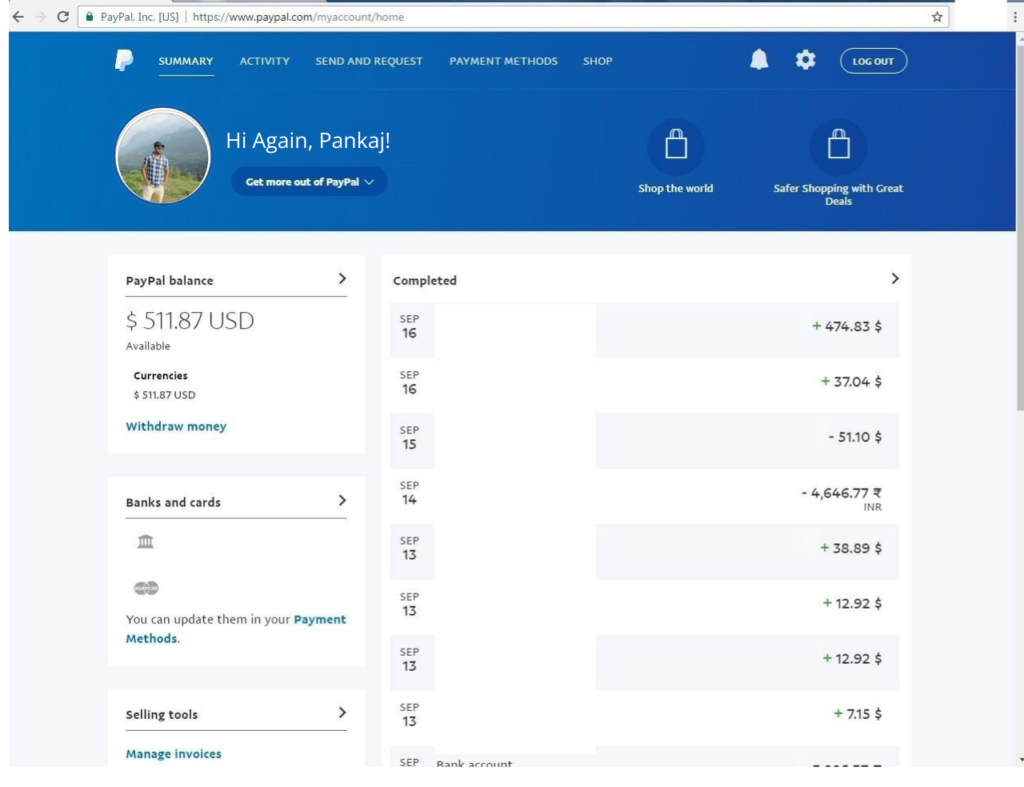Expand the Selling tools section arrow
The width and height of the screenshot is (1024, 787).
(x=342, y=713)
